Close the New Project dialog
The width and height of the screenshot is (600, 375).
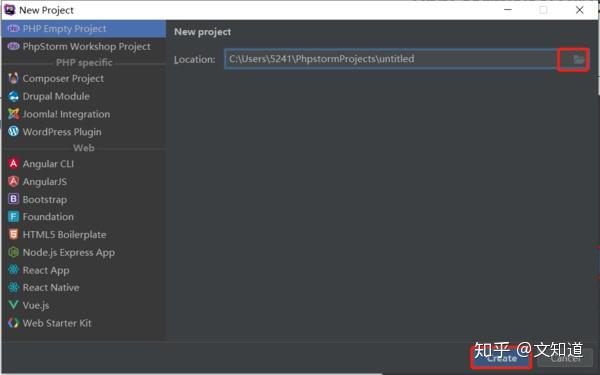(579, 10)
